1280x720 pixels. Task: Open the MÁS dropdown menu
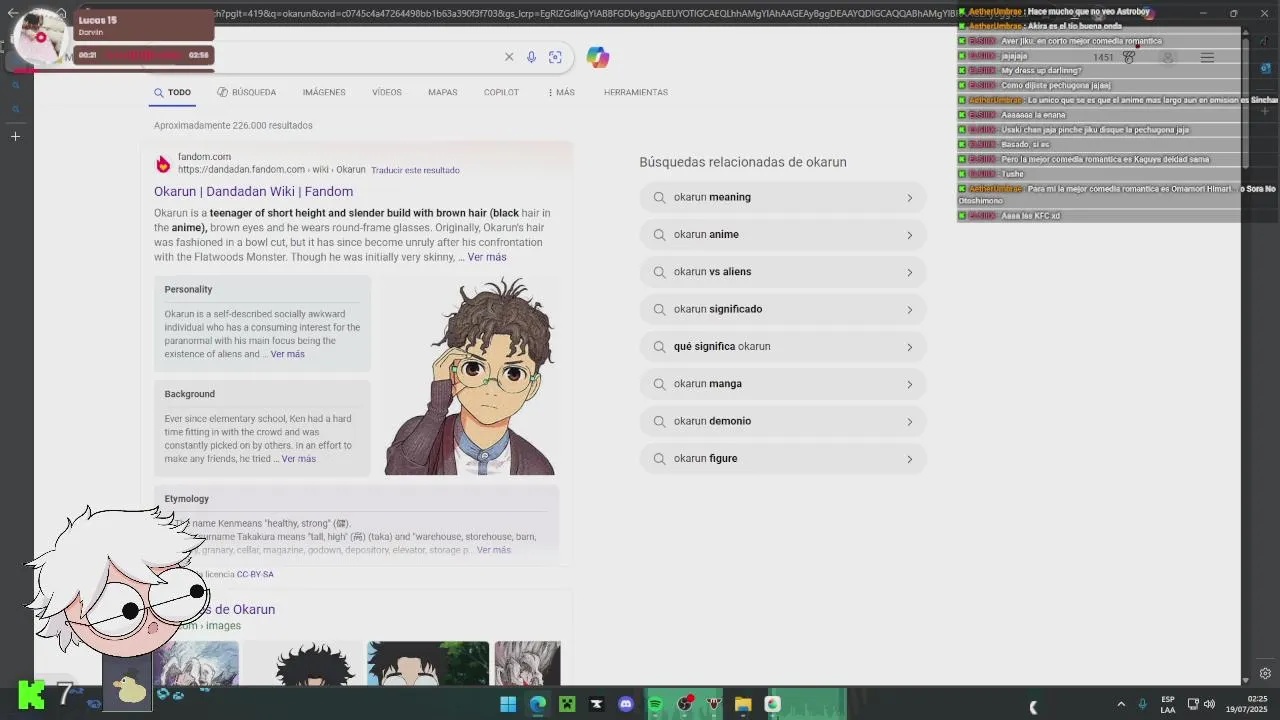point(561,92)
